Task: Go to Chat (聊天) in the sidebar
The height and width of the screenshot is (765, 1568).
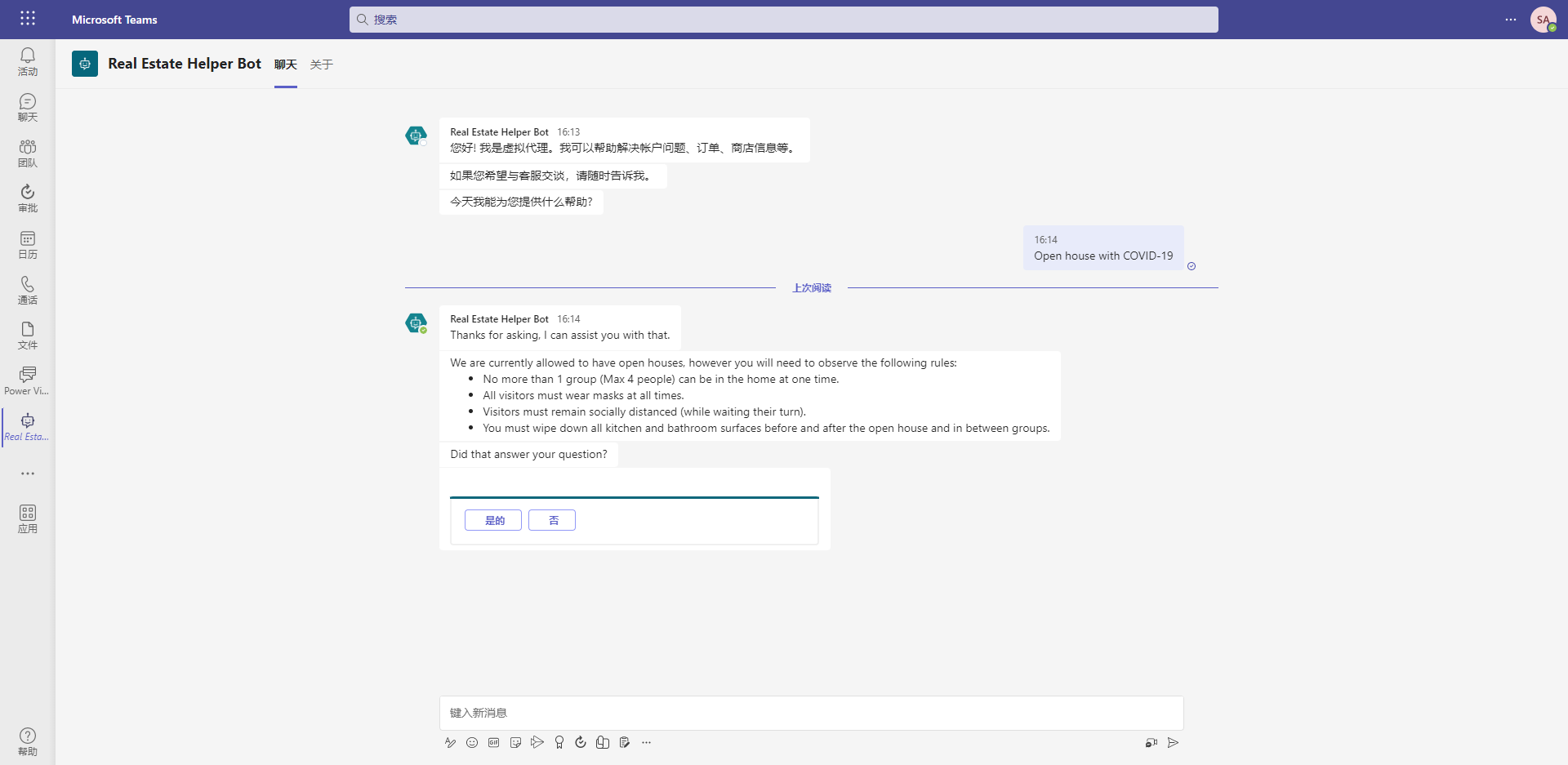Action: point(28,107)
